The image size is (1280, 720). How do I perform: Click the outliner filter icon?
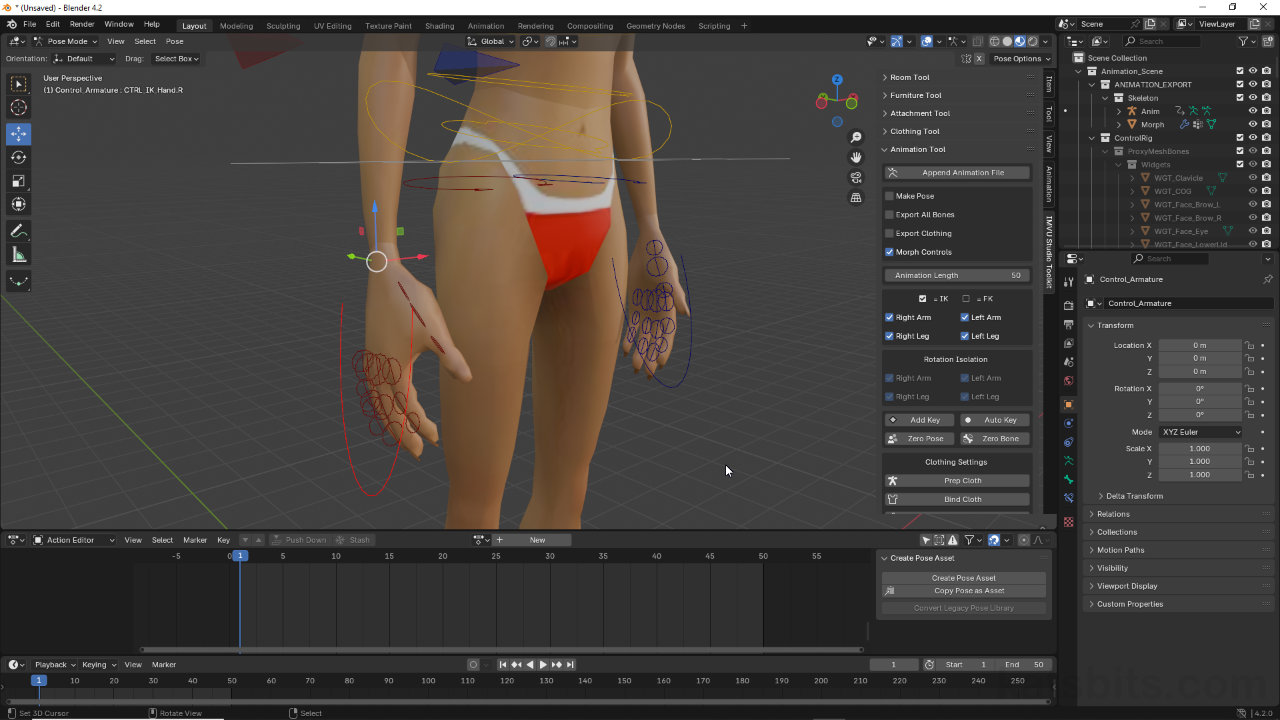pos(1244,41)
